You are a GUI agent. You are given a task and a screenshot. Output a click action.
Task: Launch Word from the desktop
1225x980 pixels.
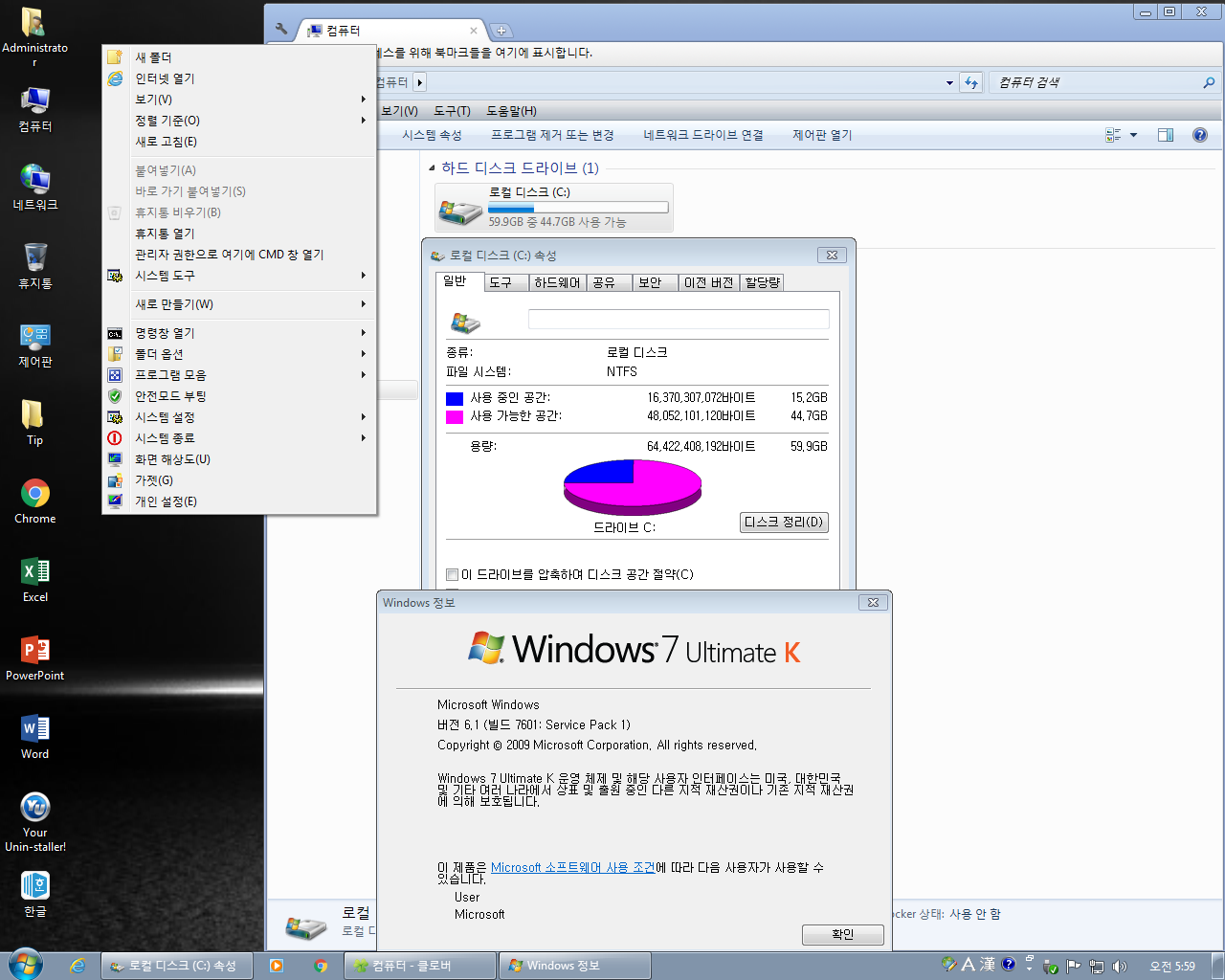[34, 737]
